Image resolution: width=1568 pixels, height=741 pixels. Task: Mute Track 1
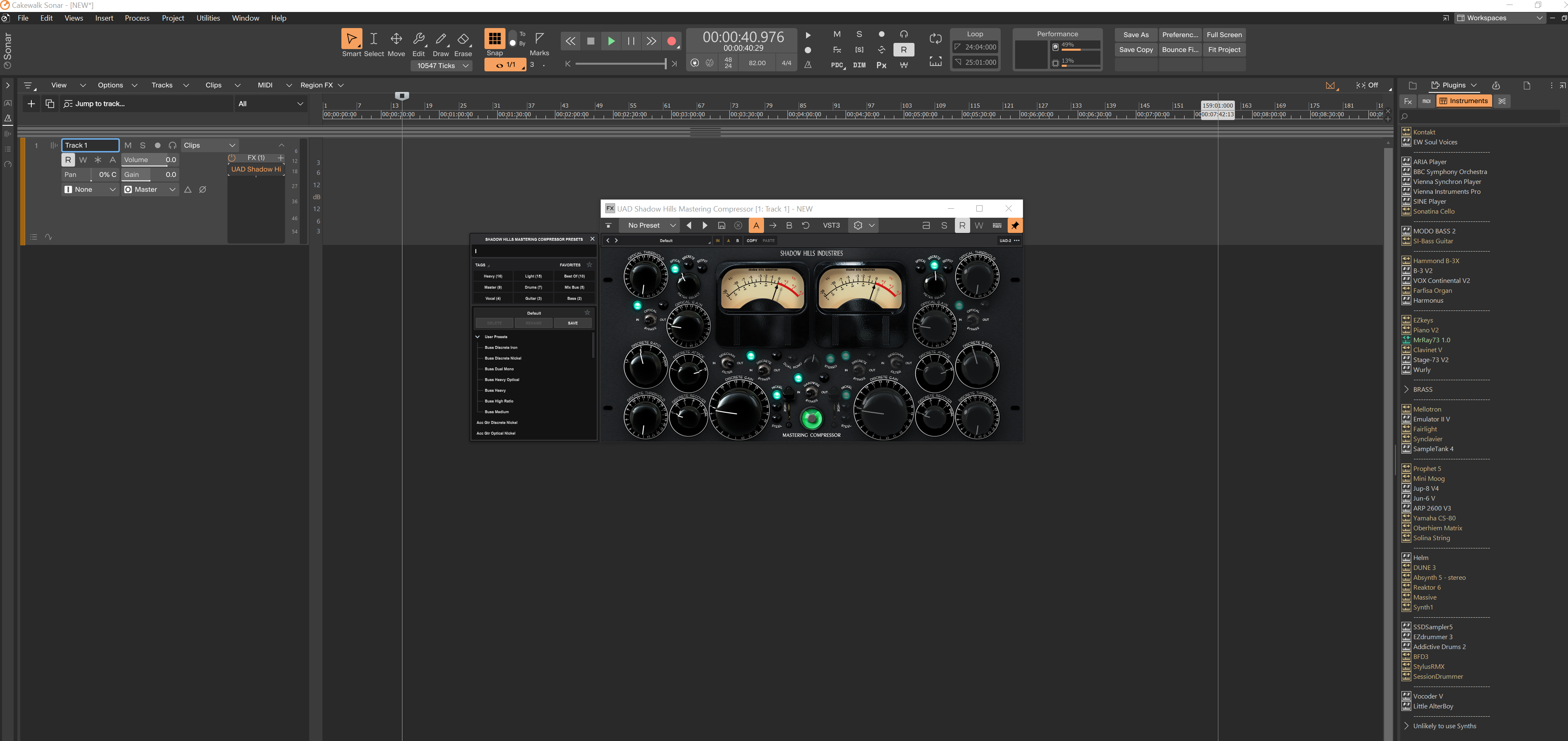[128, 146]
